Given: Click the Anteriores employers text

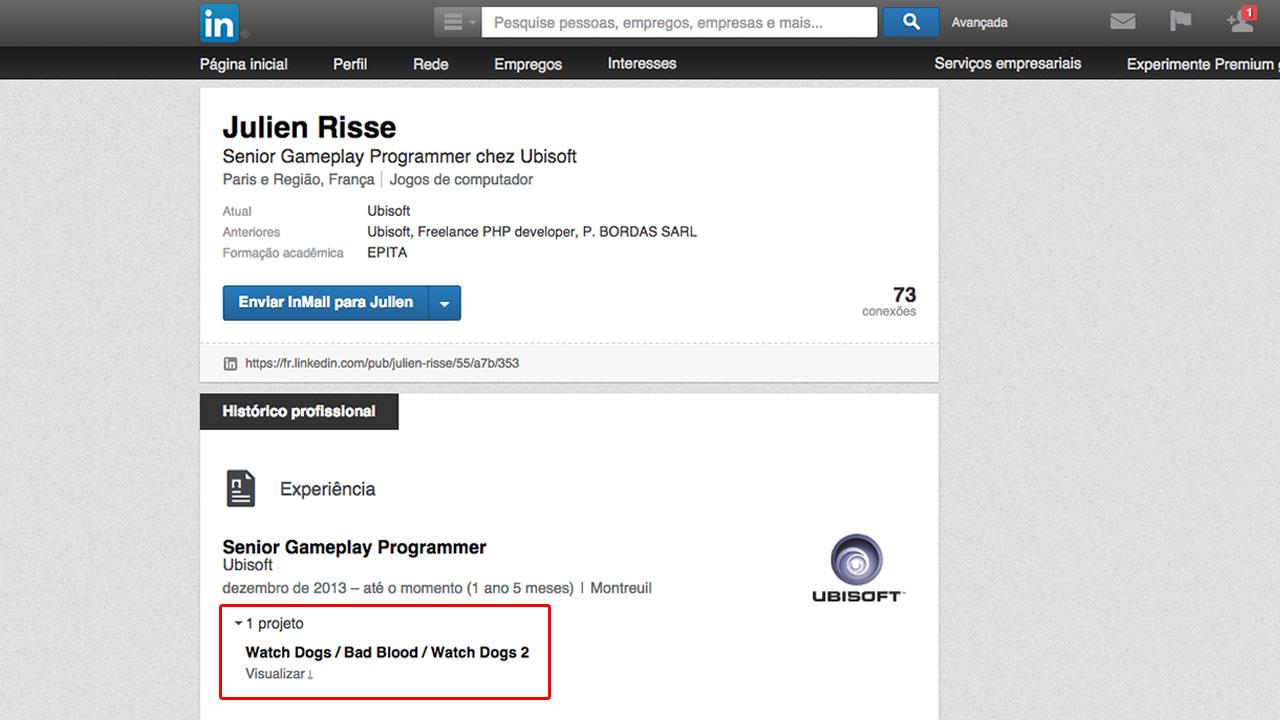Looking at the screenshot, I should 532,232.
